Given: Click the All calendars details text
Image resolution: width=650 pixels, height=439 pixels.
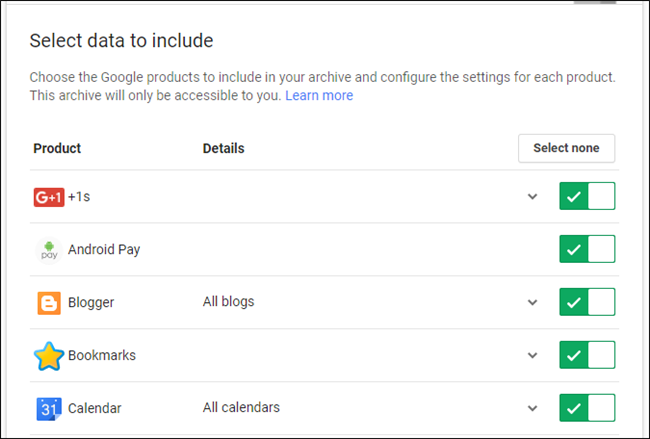Looking at the screenshot, I should tap(241, 408).
